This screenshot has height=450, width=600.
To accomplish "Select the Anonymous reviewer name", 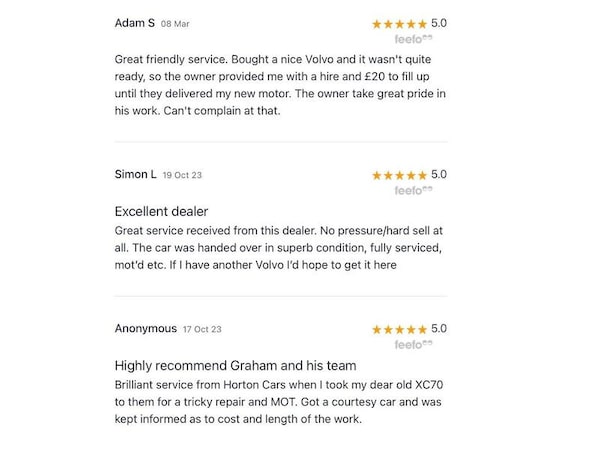I will coord(145,329).
